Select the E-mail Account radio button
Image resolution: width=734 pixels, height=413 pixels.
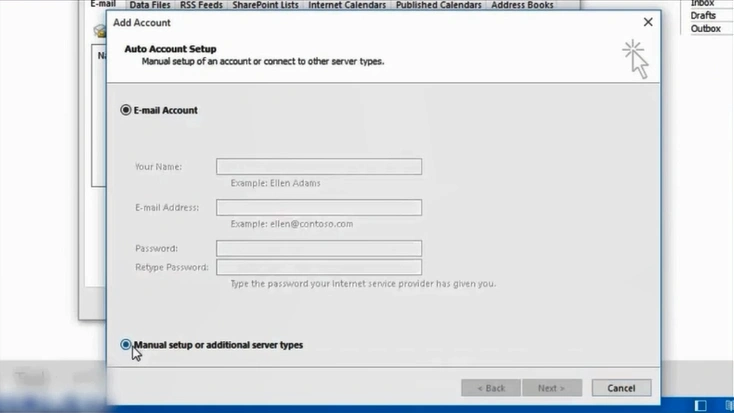click(x=125, y=110)
